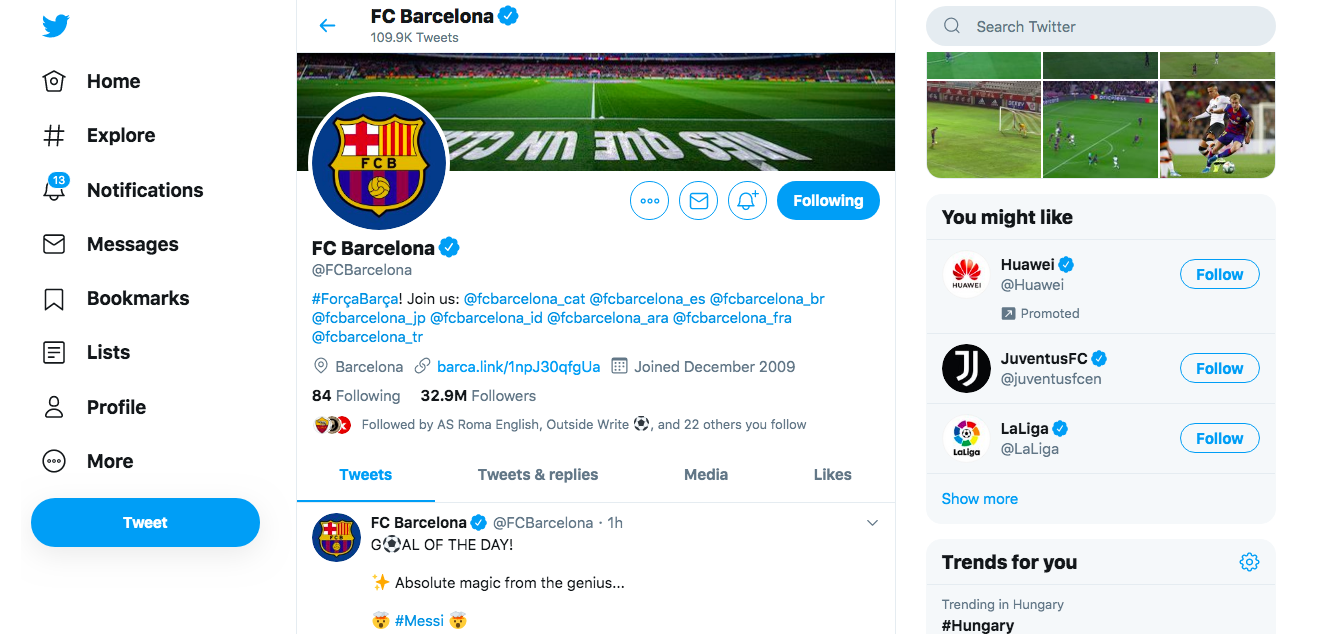Click the blue Tweet button
This screenshot has height=634, width=1327.
(145, 522)
